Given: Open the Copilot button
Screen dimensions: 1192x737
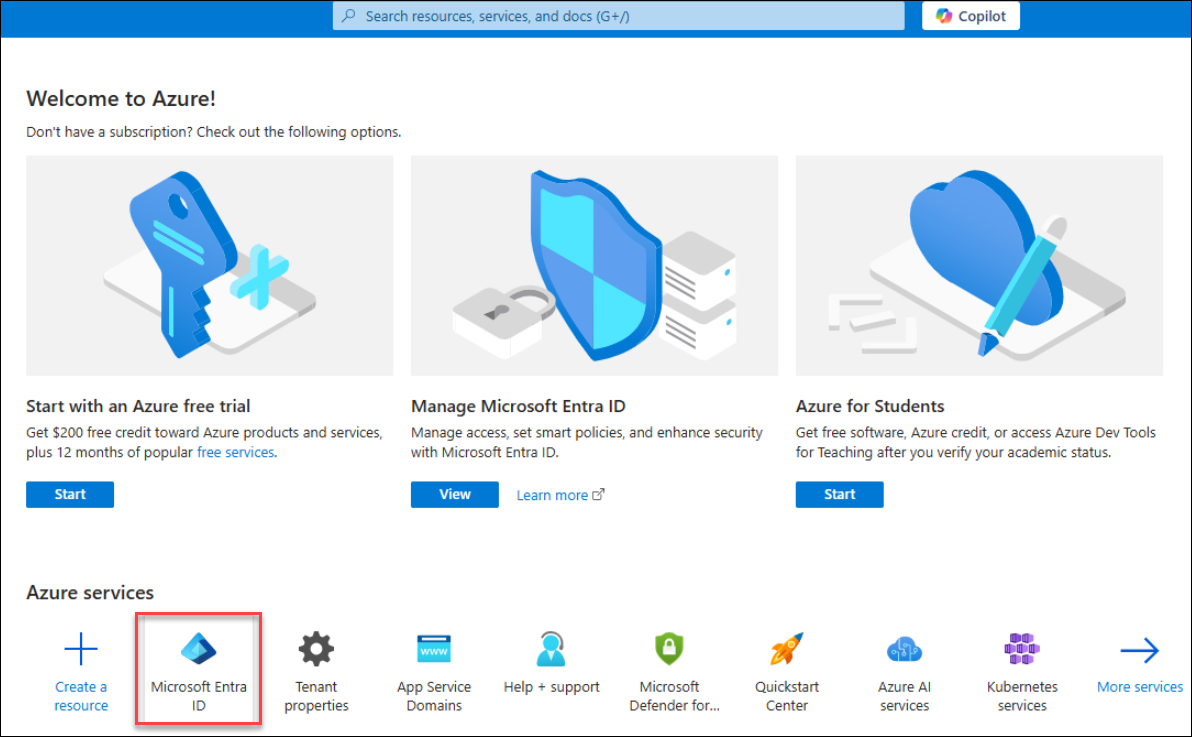Looking at the screenshot, I should point(971,16).
